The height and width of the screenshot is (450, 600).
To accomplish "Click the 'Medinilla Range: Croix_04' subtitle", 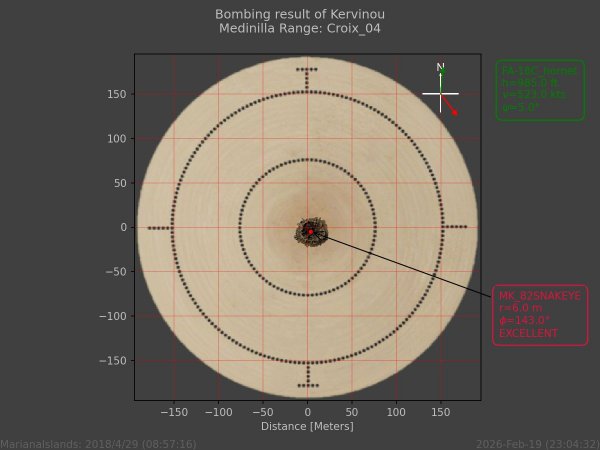I will (300, 28).
